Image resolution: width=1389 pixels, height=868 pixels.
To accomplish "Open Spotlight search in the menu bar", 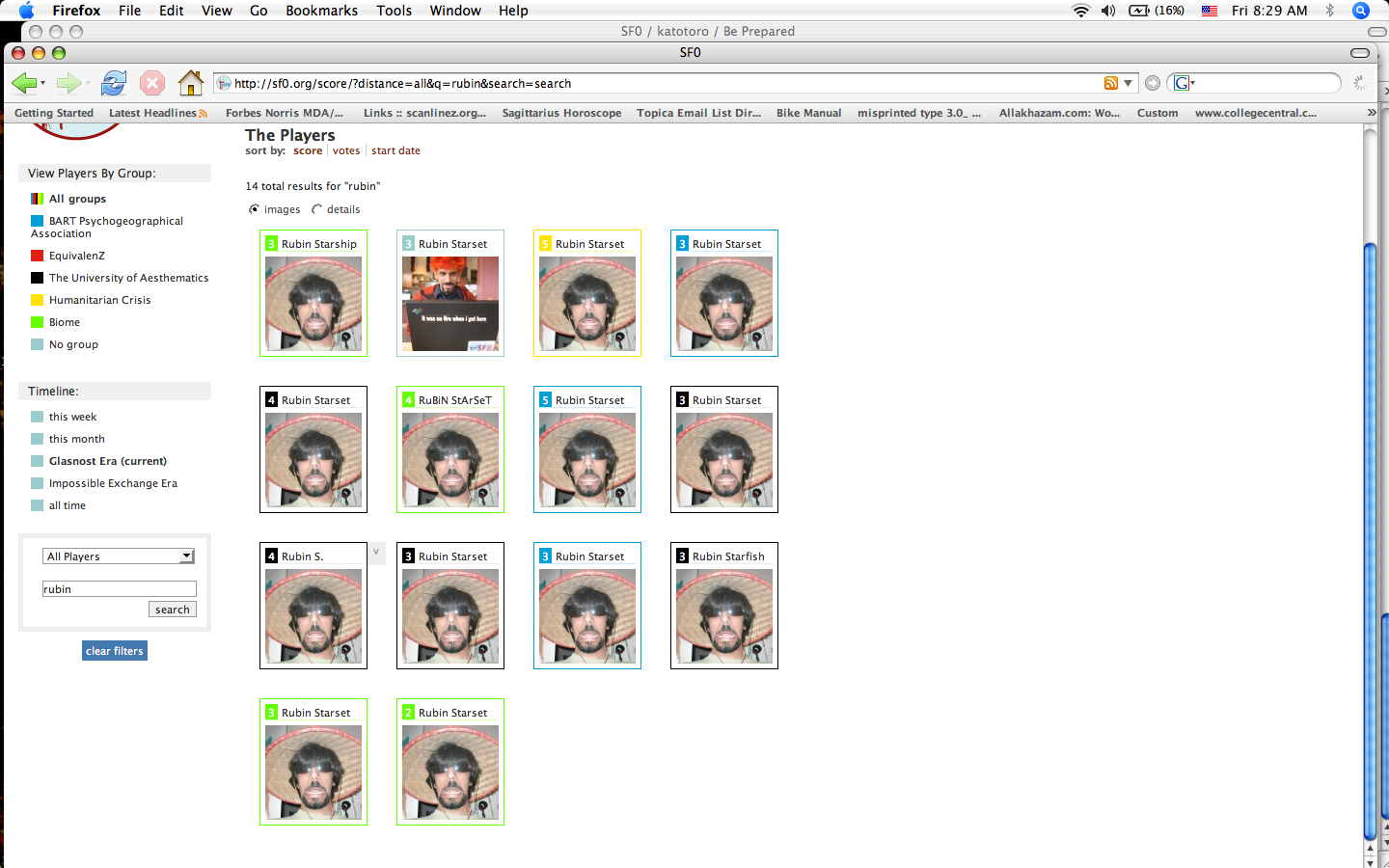I will [1361, 11].
